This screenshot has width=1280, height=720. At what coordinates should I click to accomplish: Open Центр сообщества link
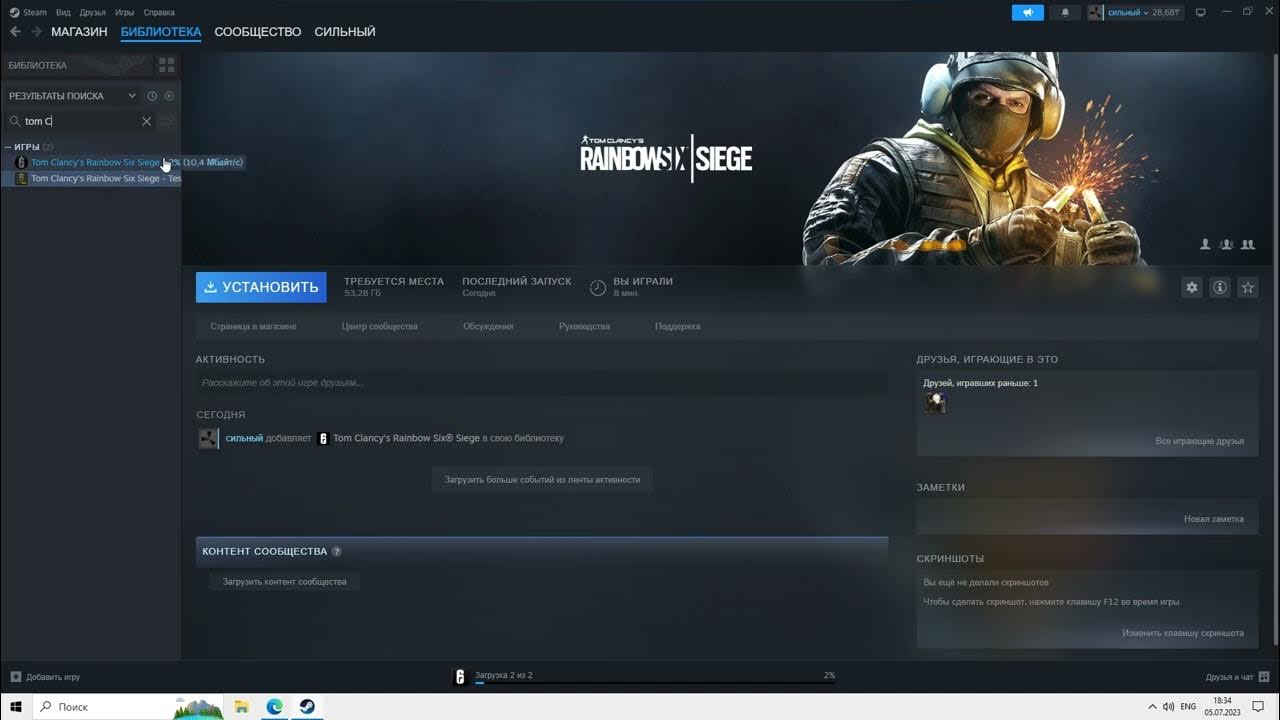pyautogui.click(x=379, y=326)
